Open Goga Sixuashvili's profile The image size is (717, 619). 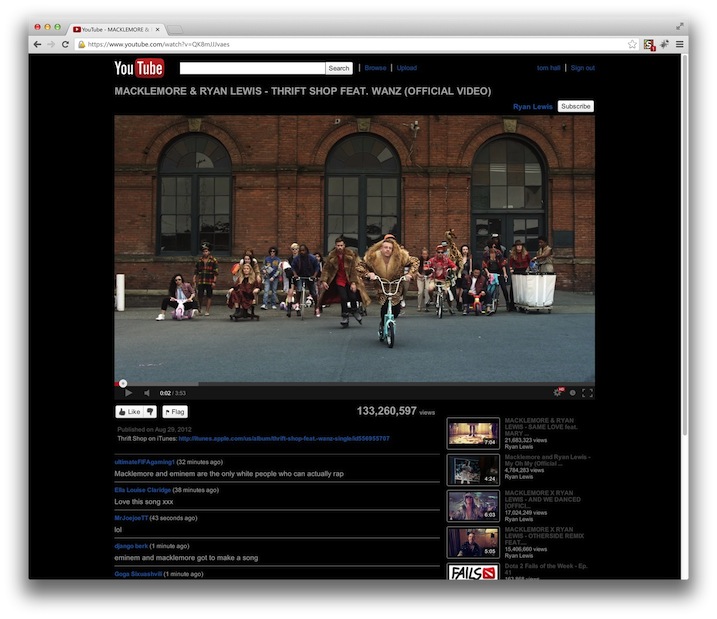coord(138,574)
